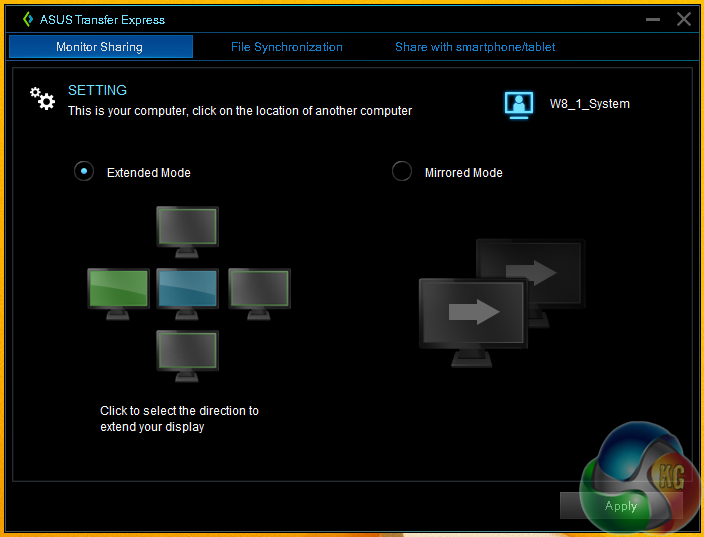The image size is (704, 537).
Task: Click the Mirrored Mode label text
Action: (463, 173)
